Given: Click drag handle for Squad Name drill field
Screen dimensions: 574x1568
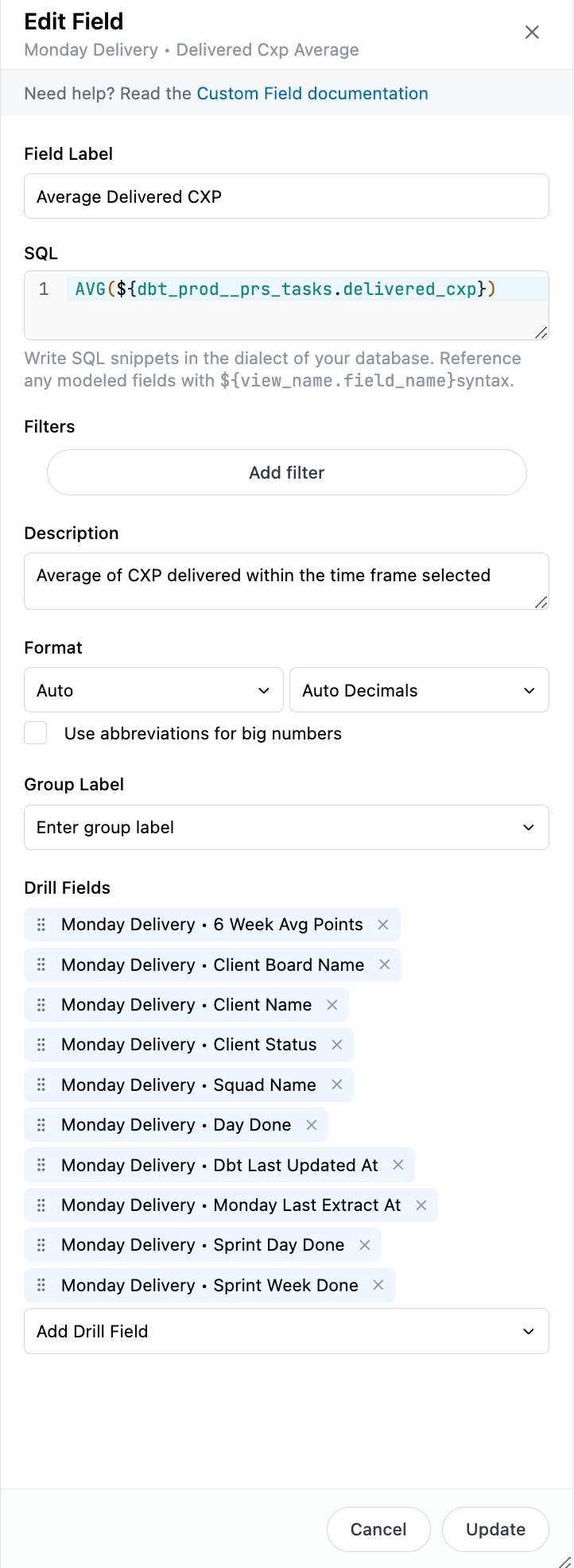Looking at the screenshot, I should pyautogui.click(x=41, y=1085).
